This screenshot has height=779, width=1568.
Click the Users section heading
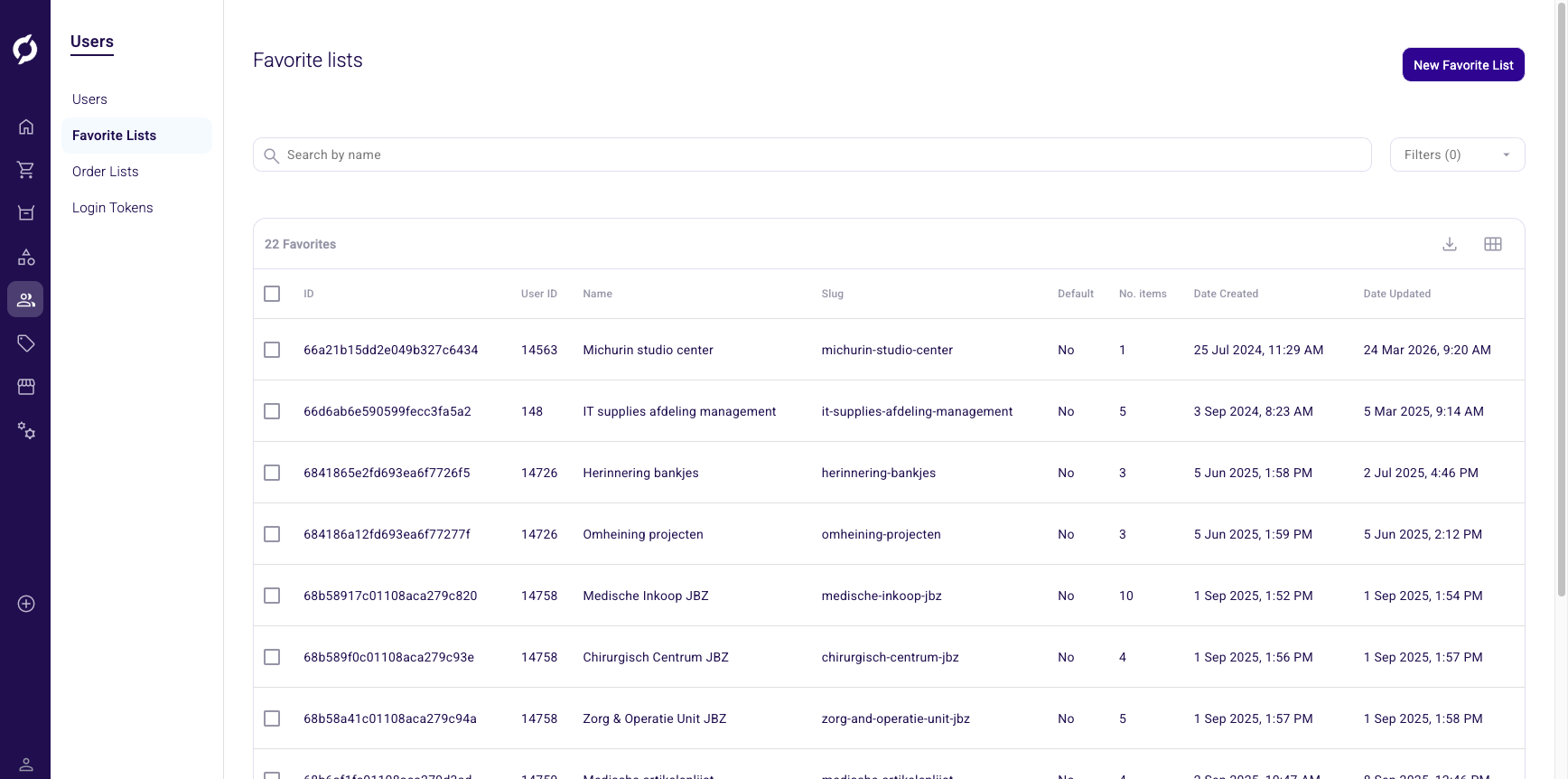(92, 42)
